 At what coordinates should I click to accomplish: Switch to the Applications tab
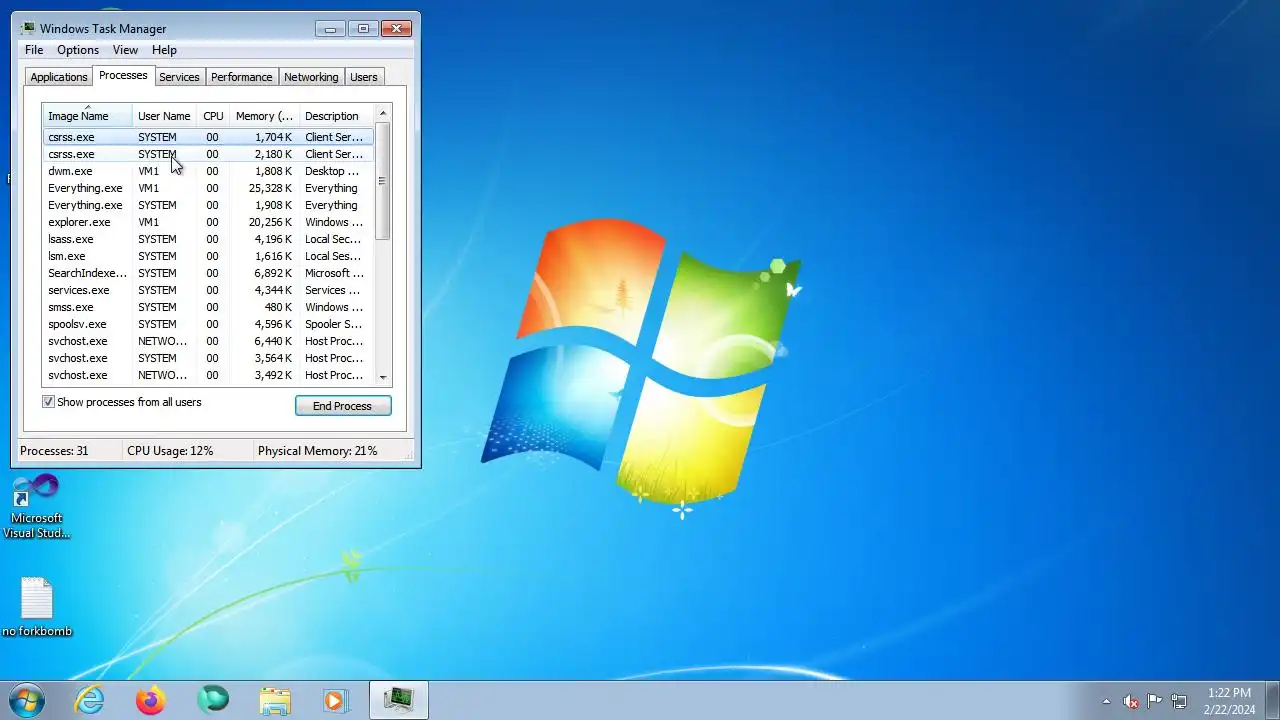coord(59,77)
